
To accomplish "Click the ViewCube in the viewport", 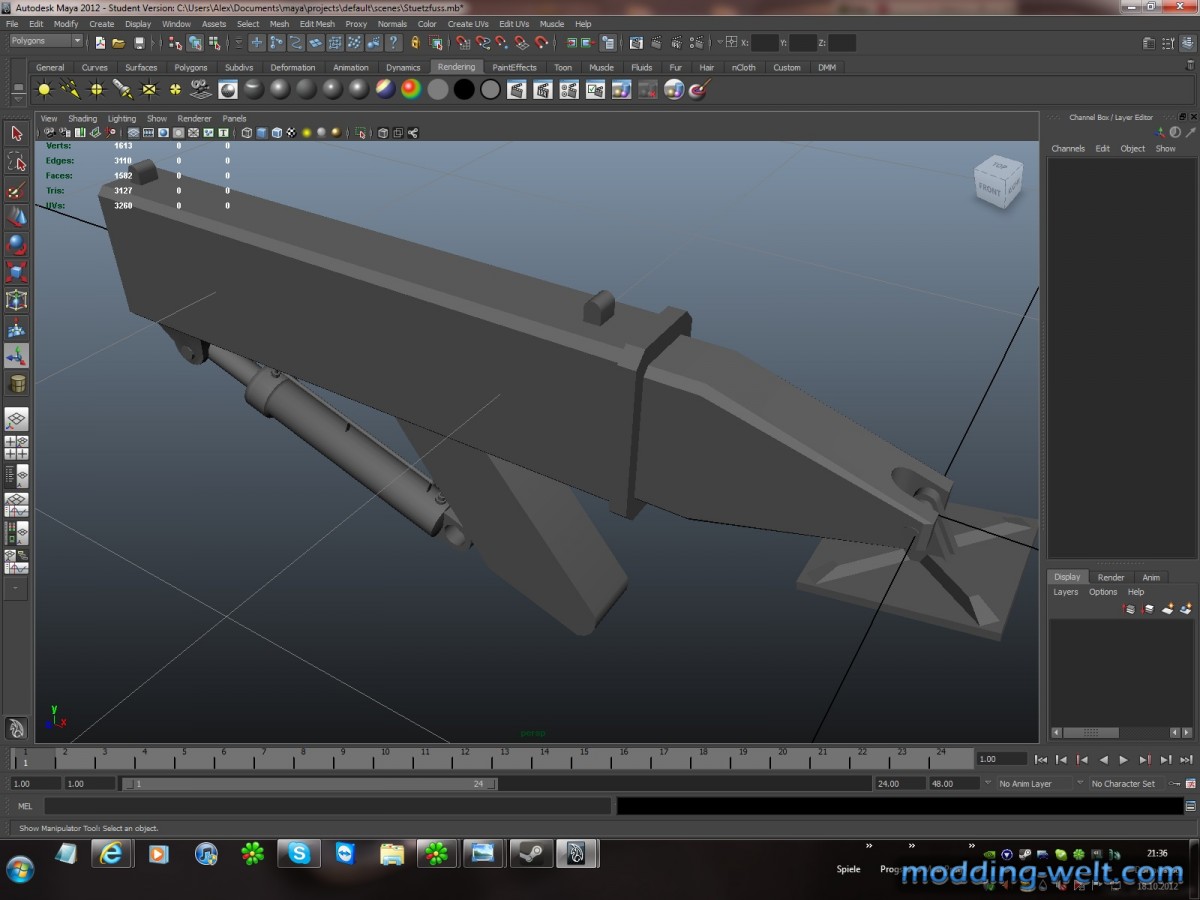I will pyautogui.click(x=997, y=183).
